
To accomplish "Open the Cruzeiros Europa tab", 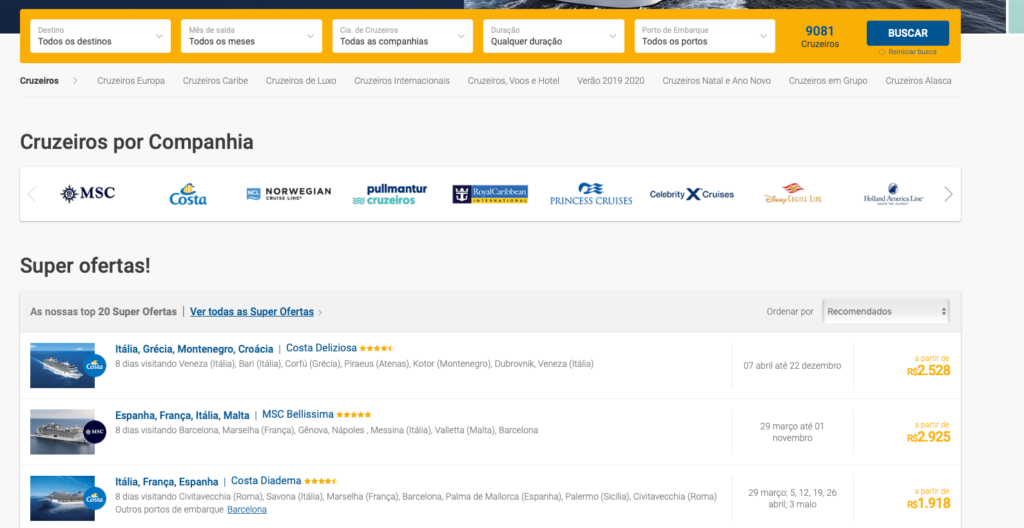I will (x=131, y=80).
